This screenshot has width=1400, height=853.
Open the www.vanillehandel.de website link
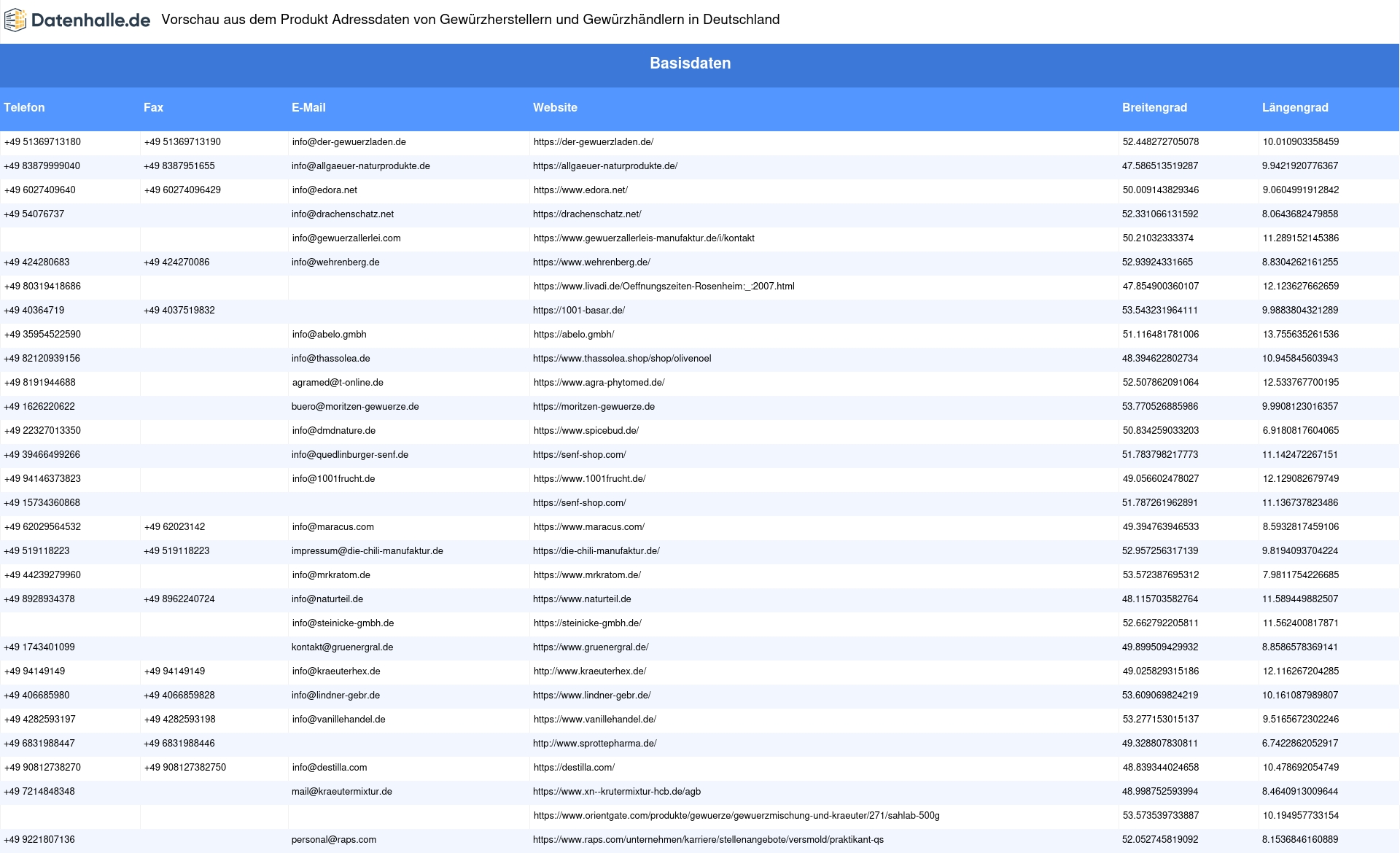pos(595,720)
